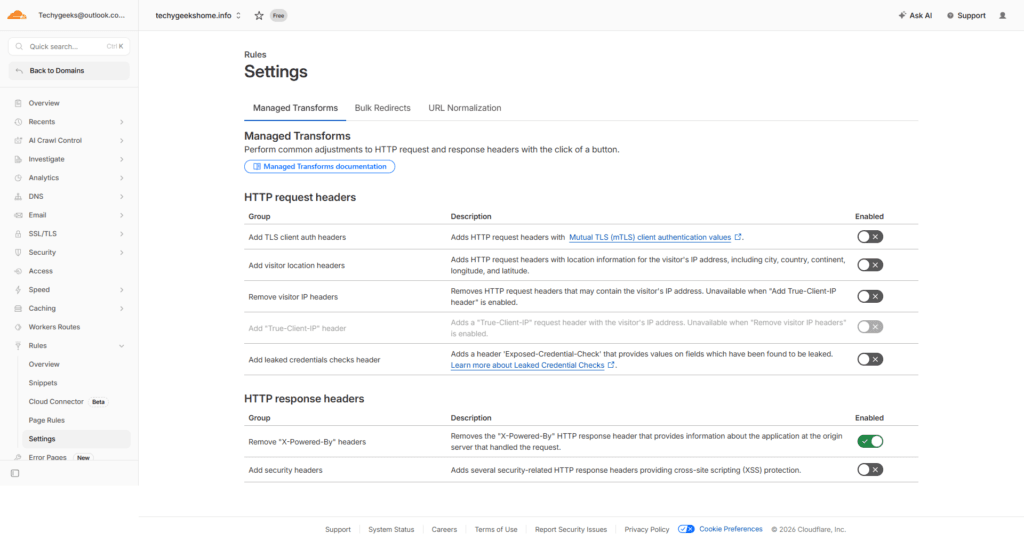The image size is (1024, 542).
Task: Click the Overview sidebar icon
Action: 18,103
